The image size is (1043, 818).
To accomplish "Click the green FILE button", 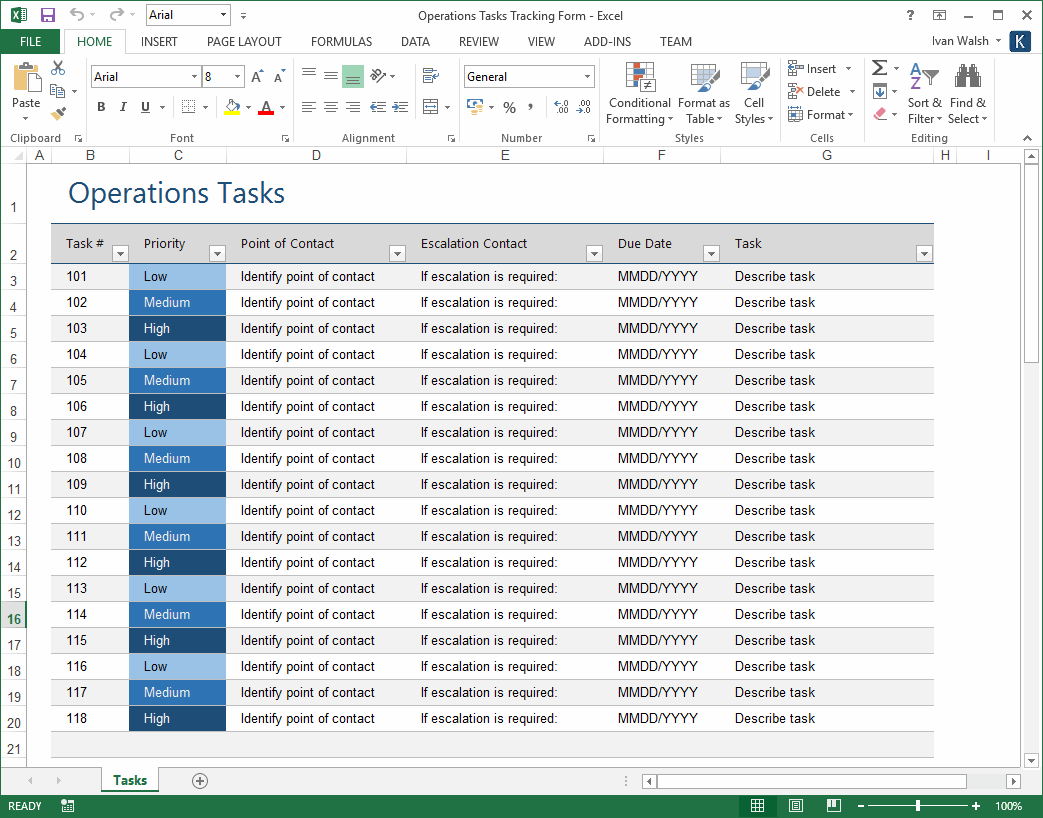I will click(30, 42).
